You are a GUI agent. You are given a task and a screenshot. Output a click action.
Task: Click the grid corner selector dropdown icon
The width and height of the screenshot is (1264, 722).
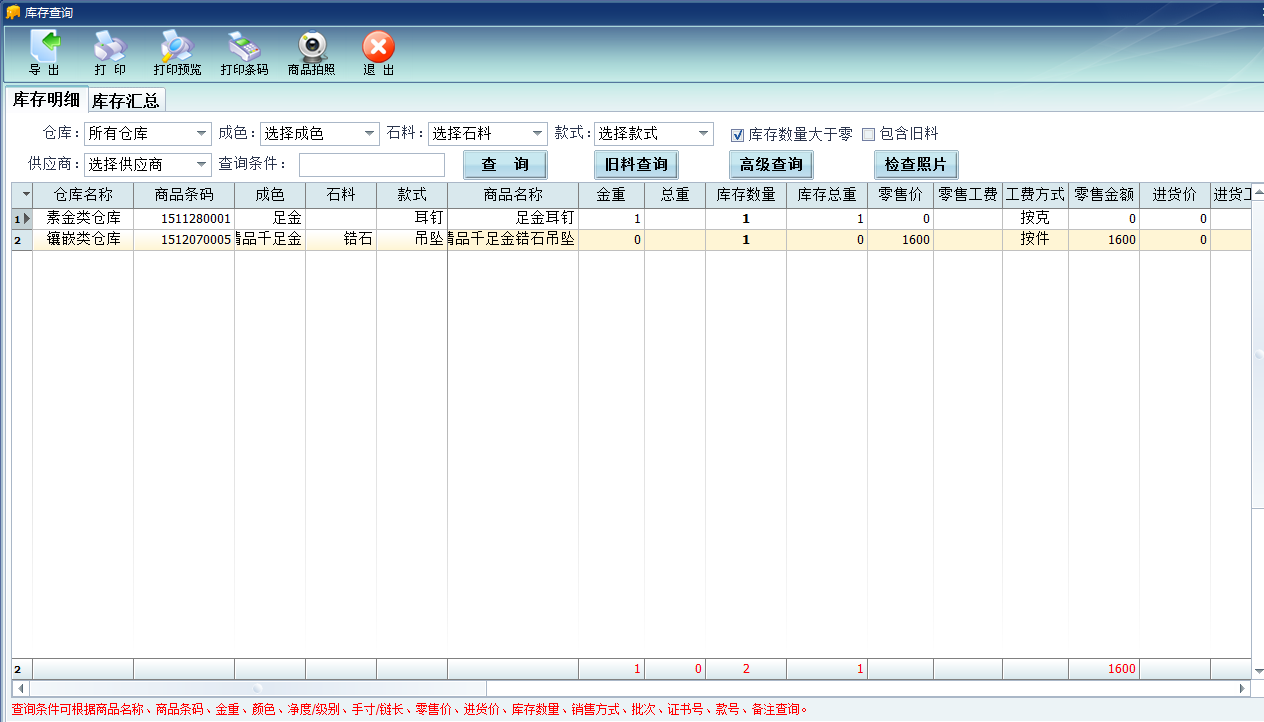[x=25, y=195]
